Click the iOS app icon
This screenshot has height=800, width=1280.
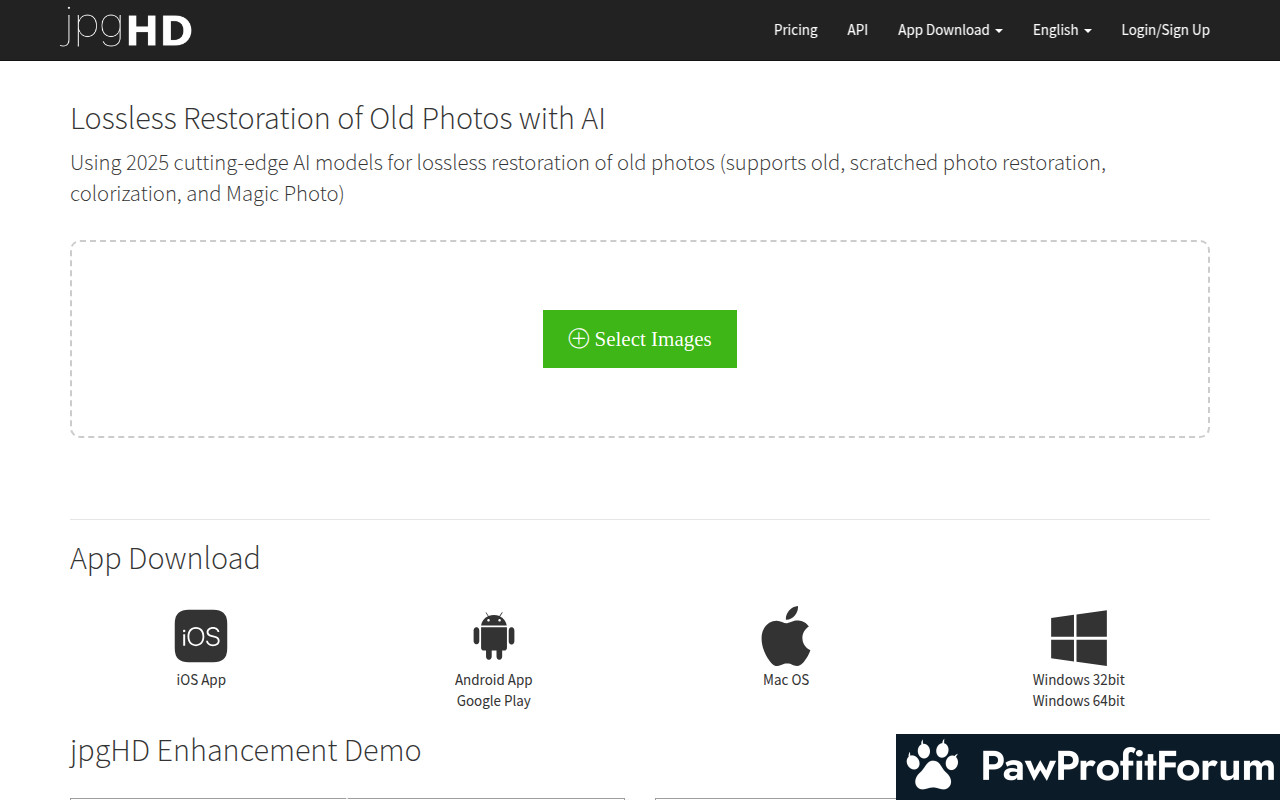[x=201, y=636]
